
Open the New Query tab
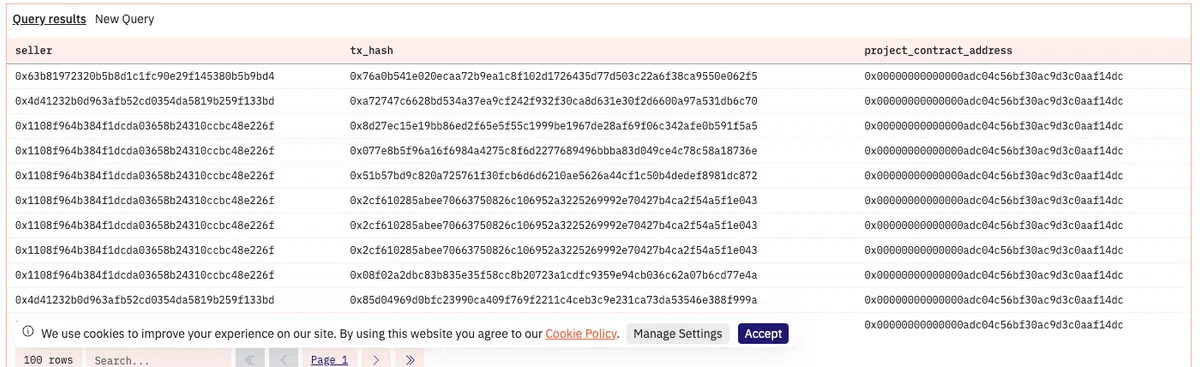tap(125, 19)
